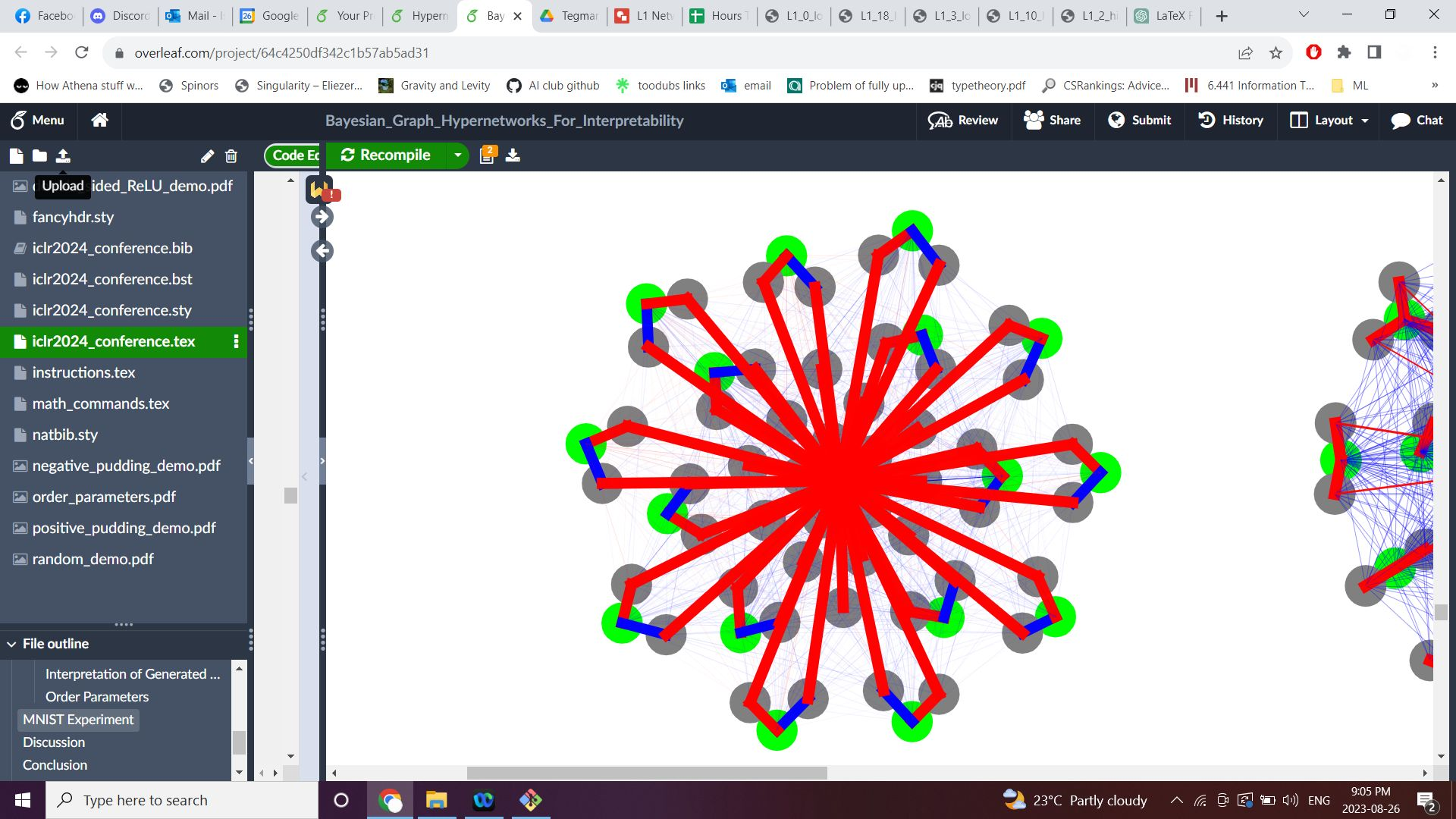Open the Layout dropdown menu
The height and width of the screenshot is (819, 1456).
pyautogui.click(x=1327, y=120)
